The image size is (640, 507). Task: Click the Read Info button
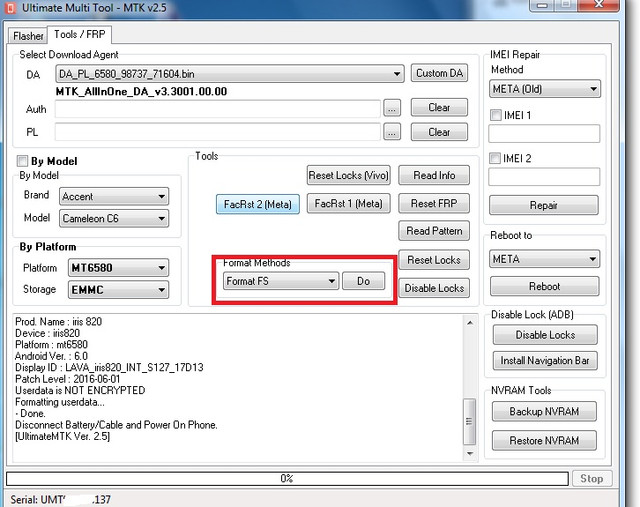(434, 175)
